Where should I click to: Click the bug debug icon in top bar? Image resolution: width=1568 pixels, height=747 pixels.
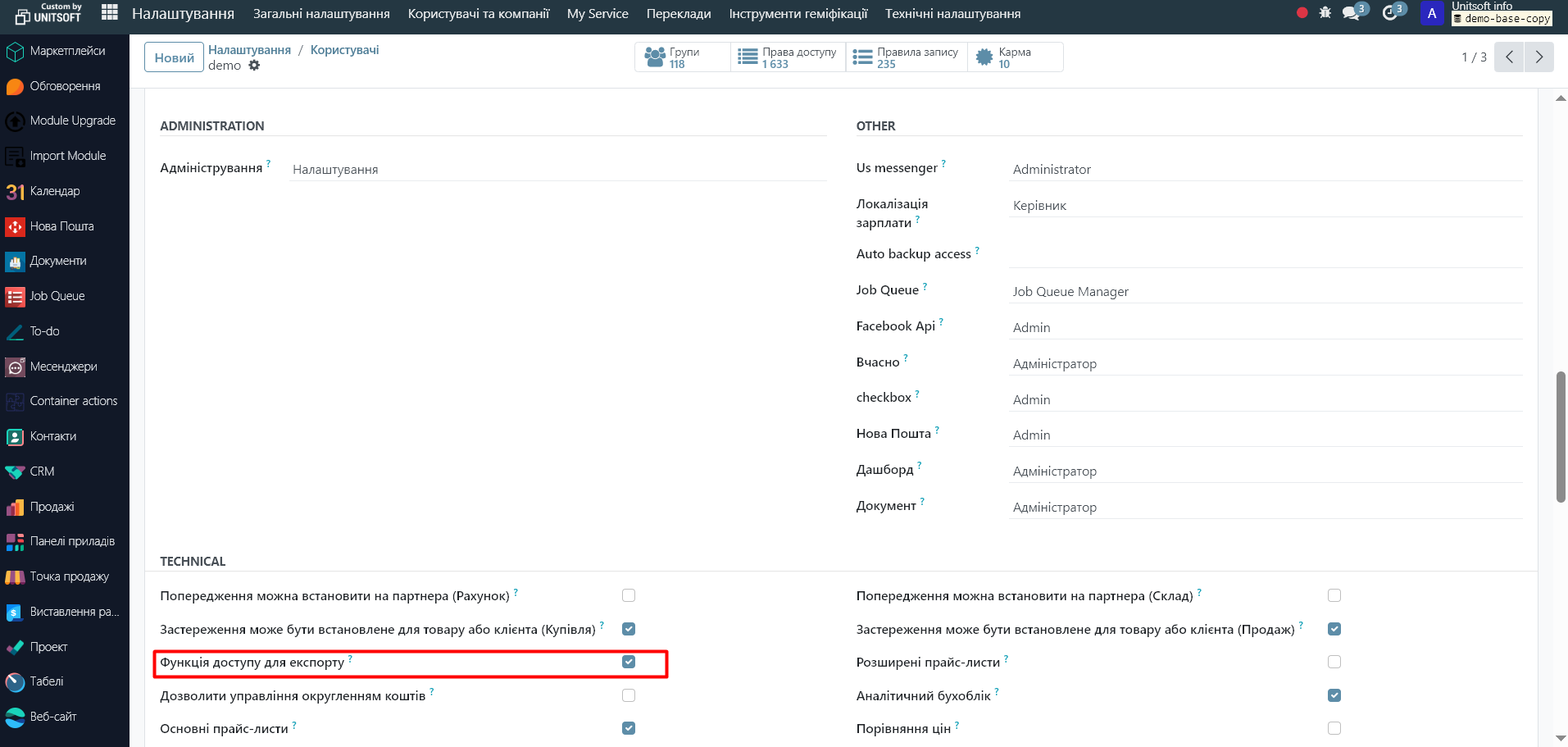tap(1325, 13)
